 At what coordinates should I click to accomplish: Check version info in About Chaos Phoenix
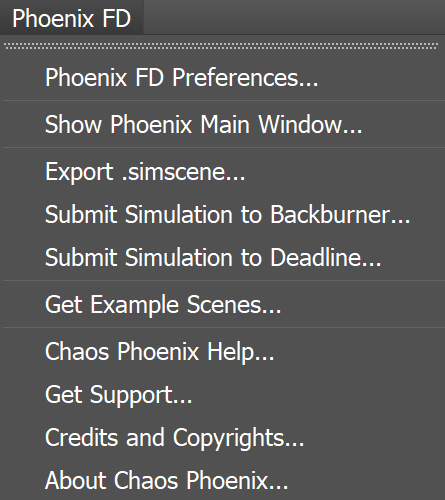(x=224, y=480)
